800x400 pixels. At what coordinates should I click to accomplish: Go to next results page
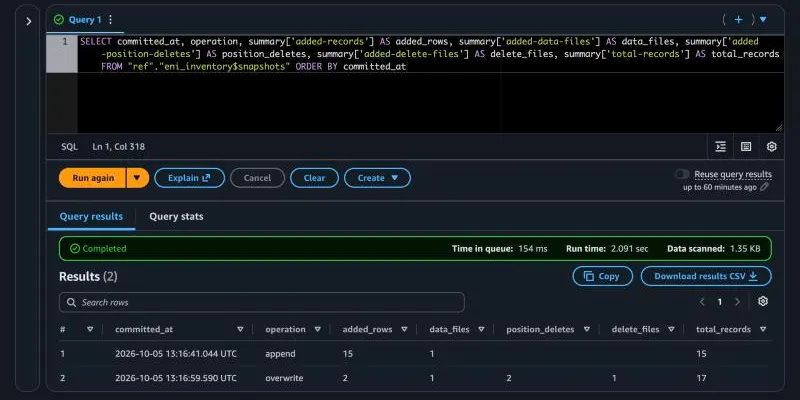(737, 302)
